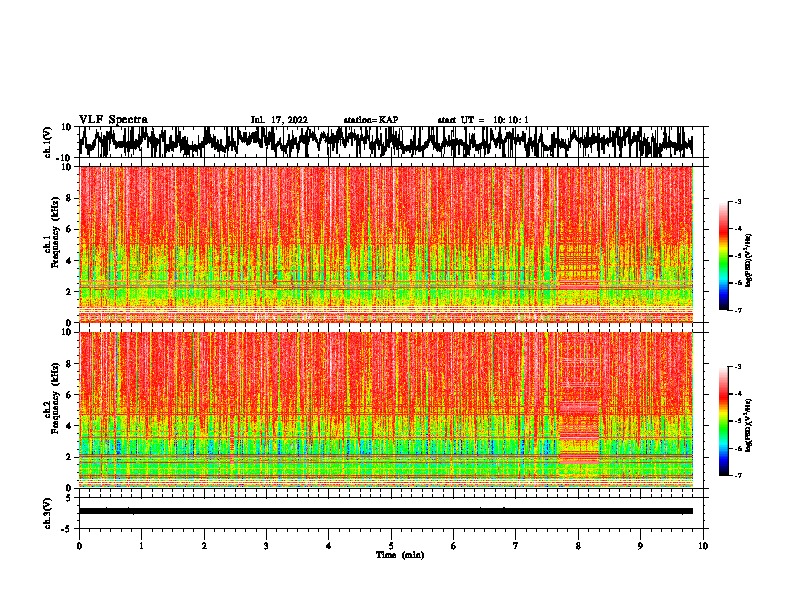
Task: Click time axis tick label '1'
Action: click(x=141, y=546)
